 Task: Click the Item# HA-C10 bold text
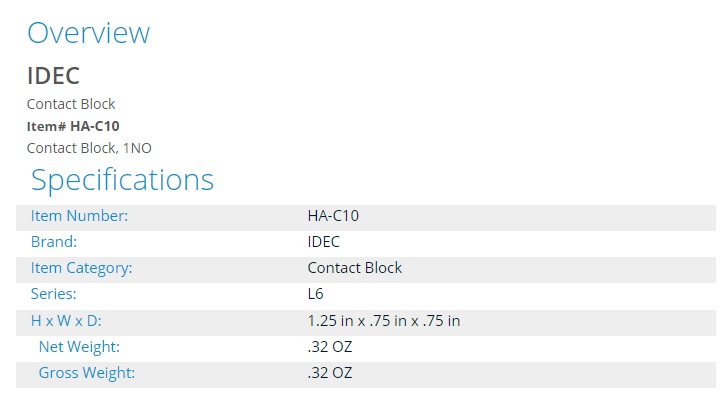click(73, 126)
